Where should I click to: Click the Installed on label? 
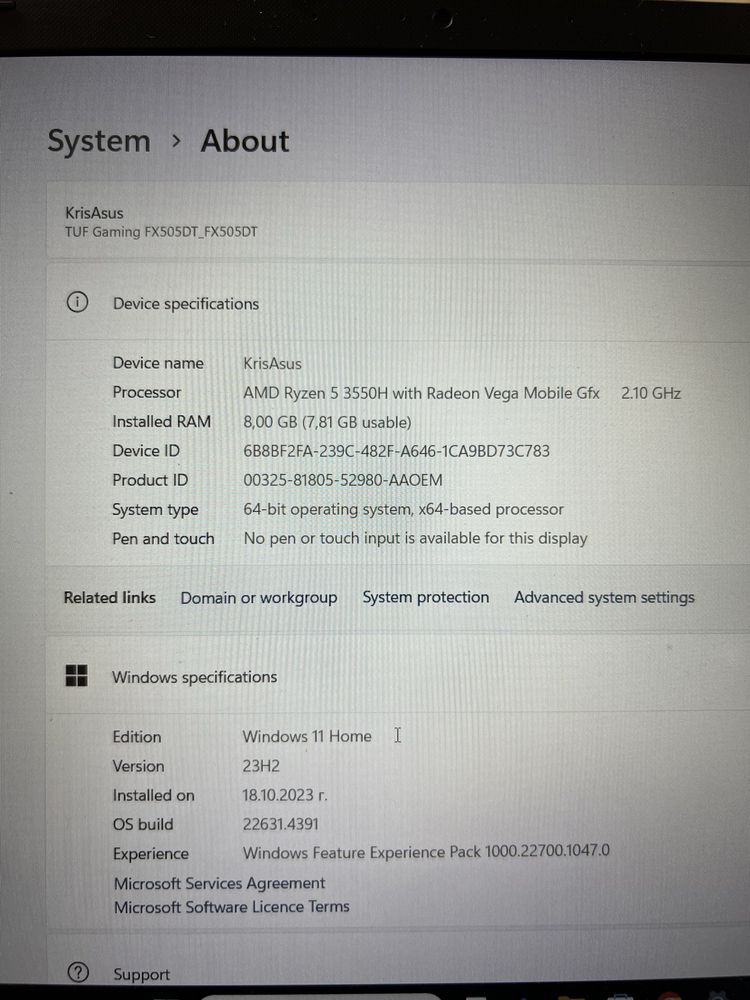pyautogui.click(x=154, y=795)
